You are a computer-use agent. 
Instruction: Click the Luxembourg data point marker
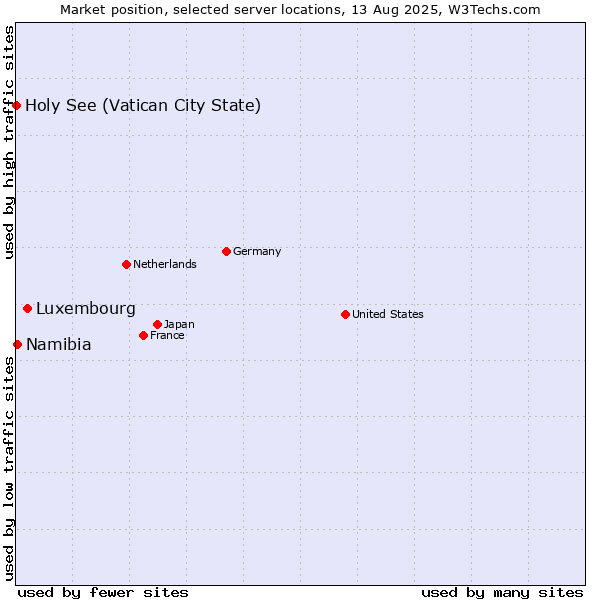(x=28, y=308)
